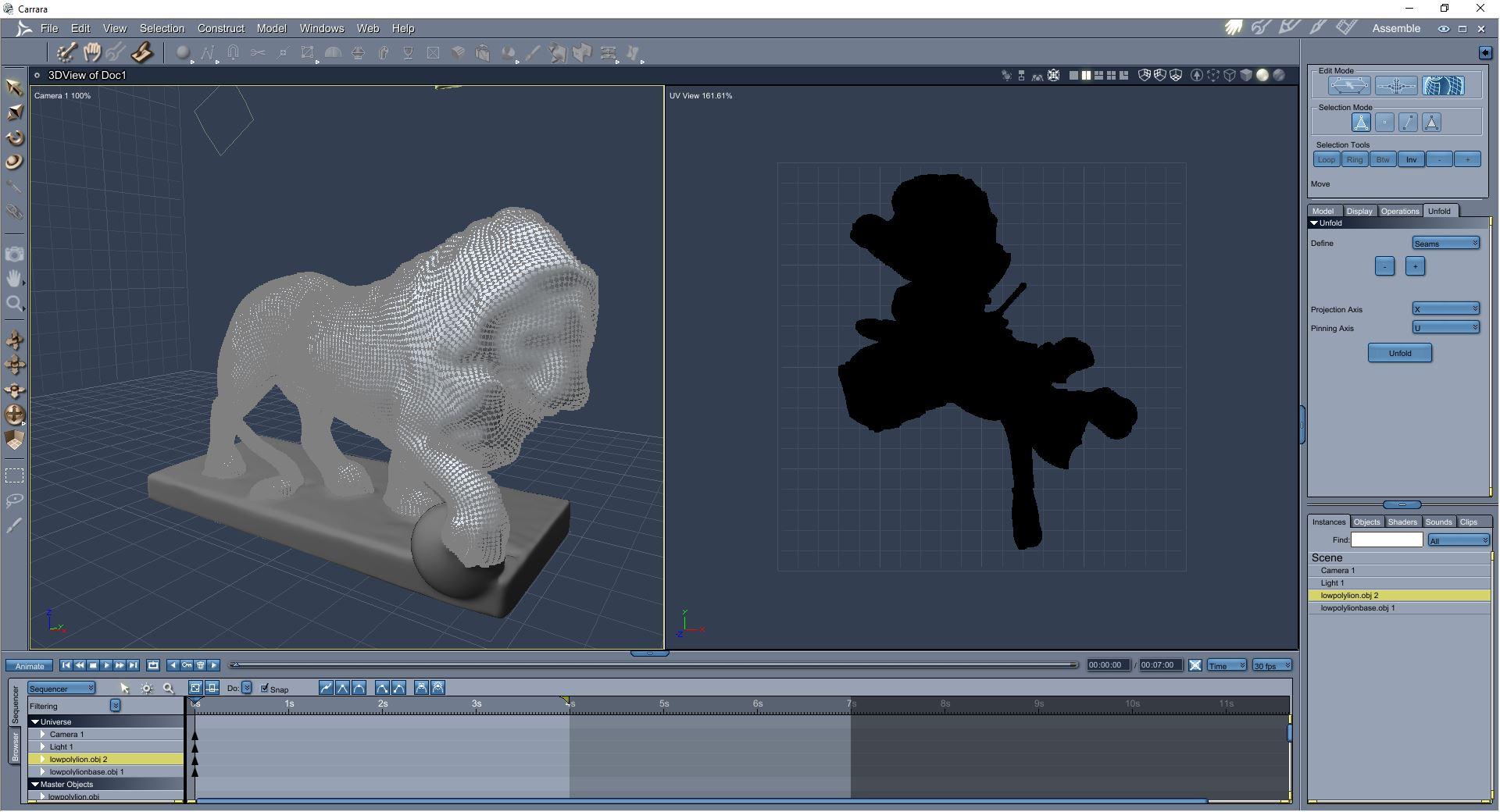Click the timeline scrubber slider handle
This screenshot has width=1500, height=812.
click(x=234, y=665)
